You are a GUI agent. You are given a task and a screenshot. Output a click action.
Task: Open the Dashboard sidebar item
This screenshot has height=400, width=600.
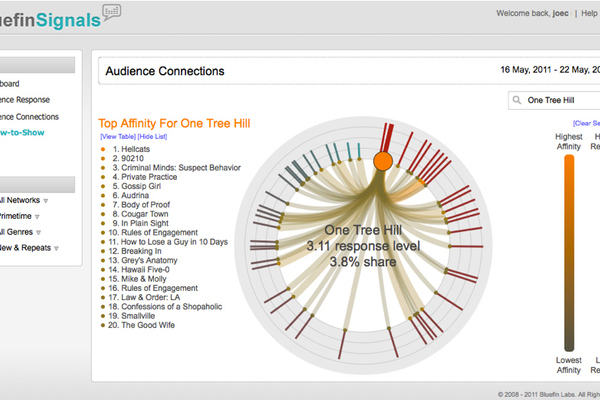click(10, 83)
